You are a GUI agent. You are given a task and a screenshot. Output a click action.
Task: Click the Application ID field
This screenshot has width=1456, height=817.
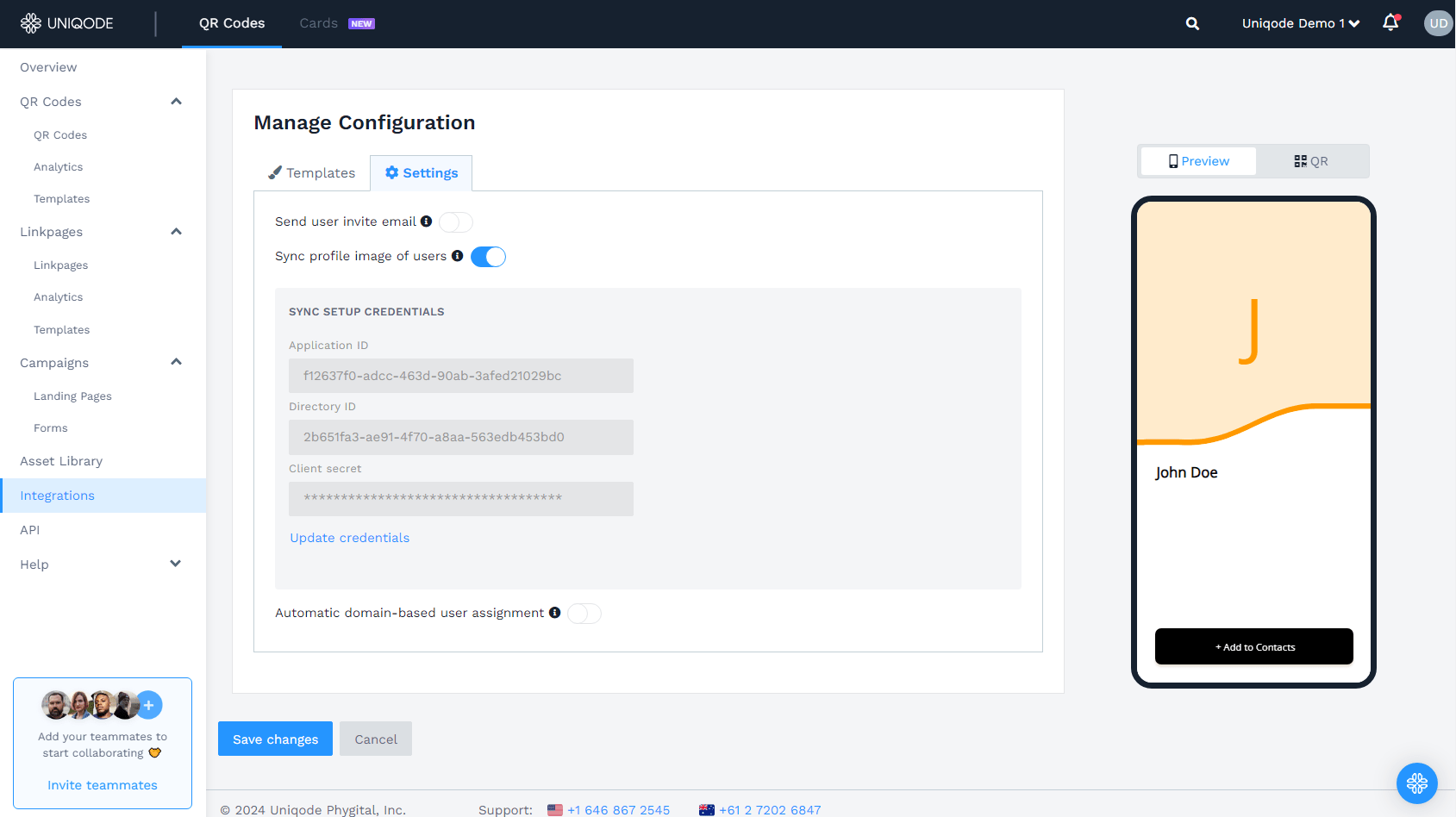click(461, 376)
